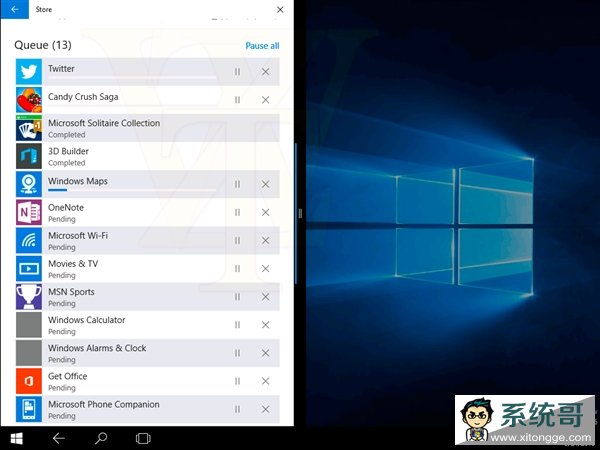Pause Candy Crush Saga download
Image resolution: width=600 pixels, height=450 pixels.
tap(237, 100)
